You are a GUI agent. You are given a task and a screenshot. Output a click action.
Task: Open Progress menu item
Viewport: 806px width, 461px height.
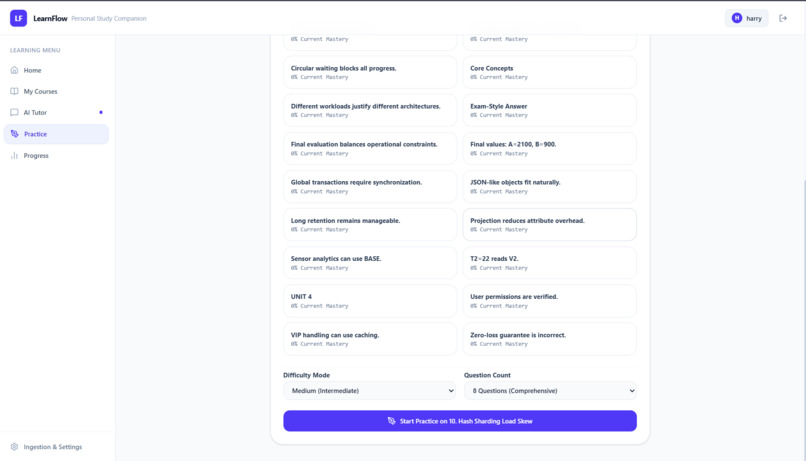click(x=56, y=155)
